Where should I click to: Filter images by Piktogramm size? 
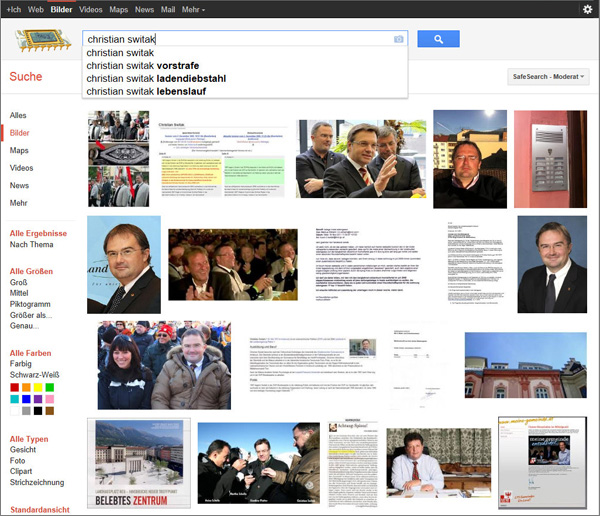tap(30, 304)
